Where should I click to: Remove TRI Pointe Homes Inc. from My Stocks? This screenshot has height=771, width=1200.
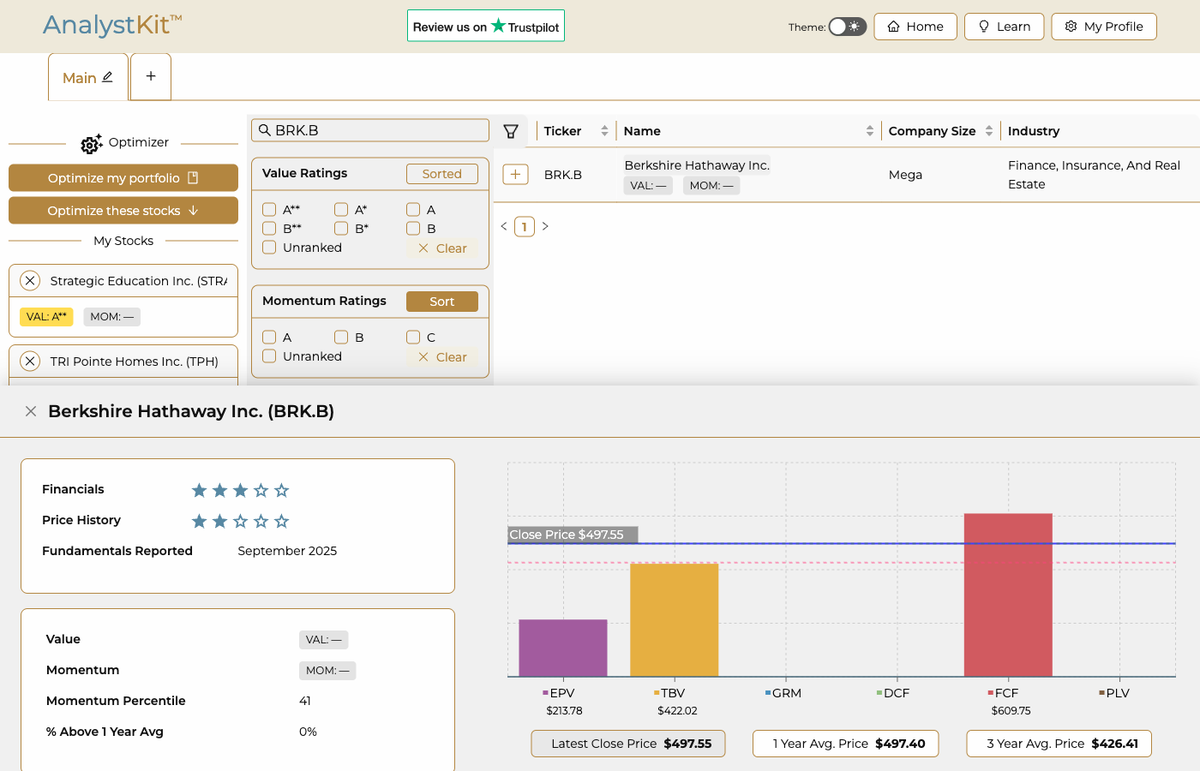click(x=30, y=361)
